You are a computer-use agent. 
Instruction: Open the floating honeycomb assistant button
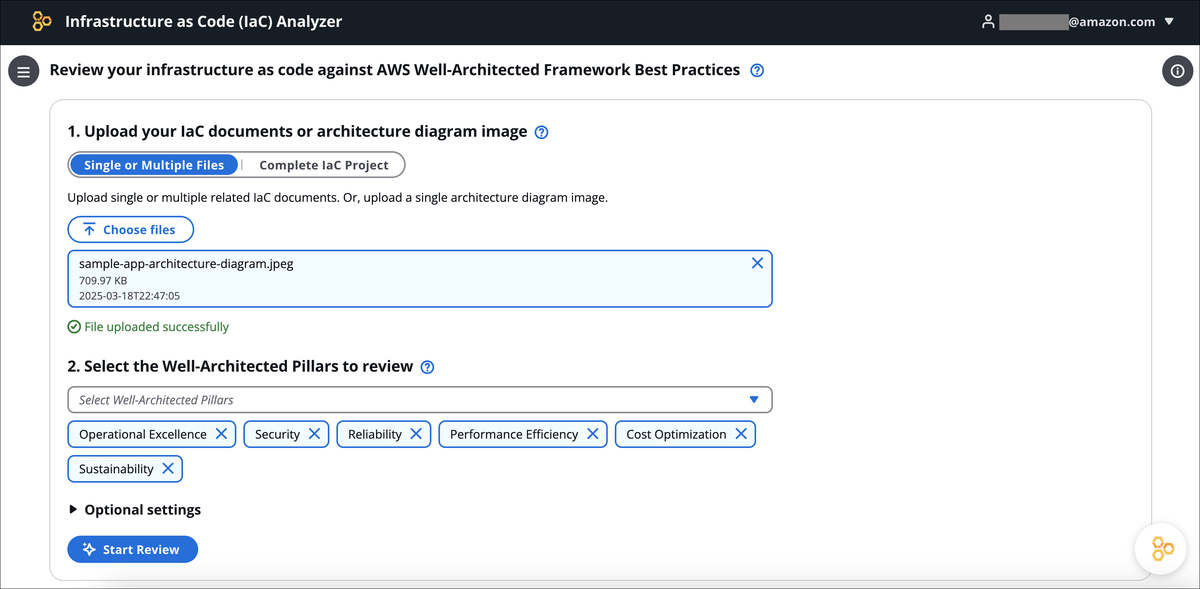(1162, 548)
